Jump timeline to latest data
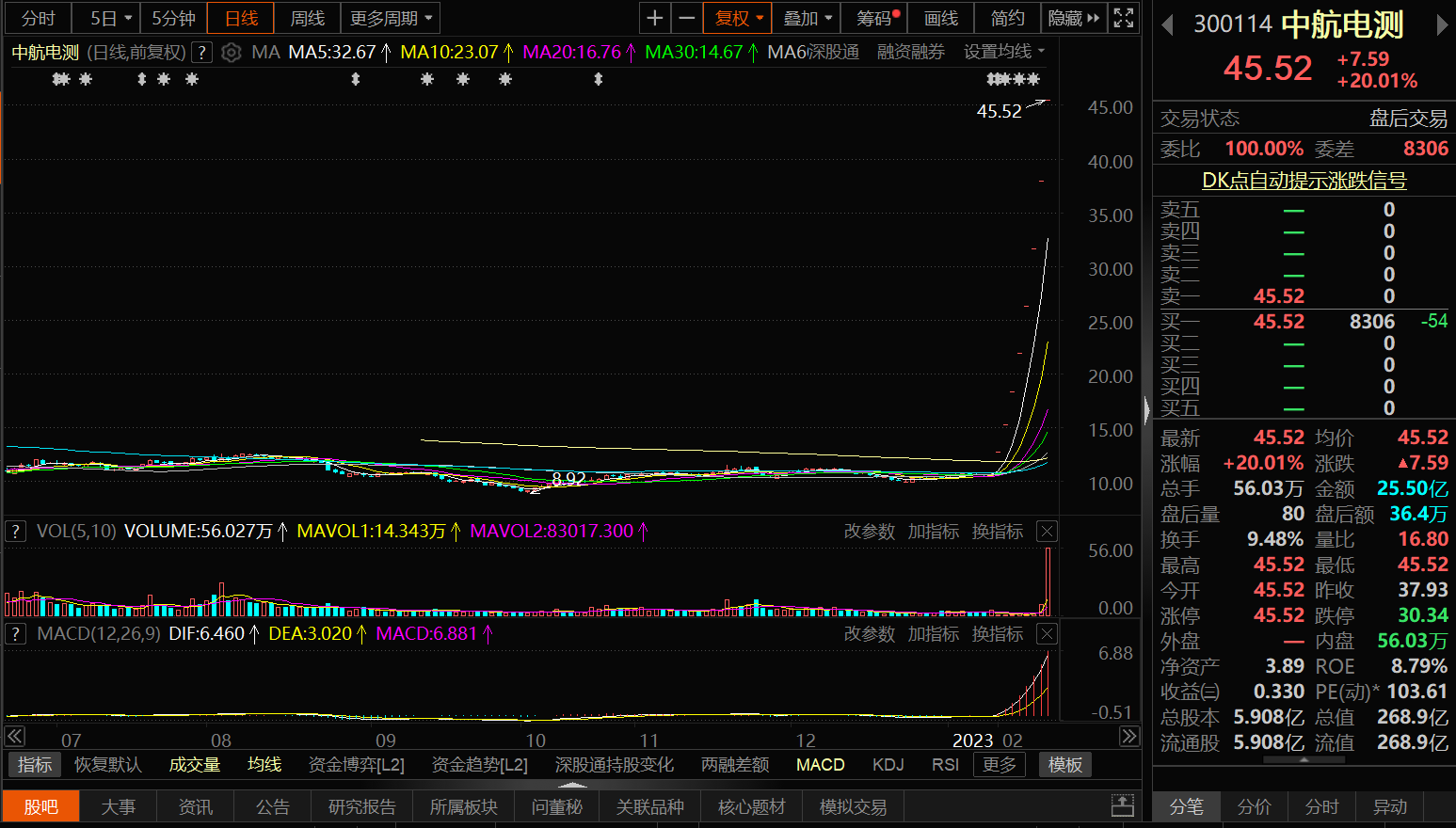1456x828 pixels. (1128, 737)
